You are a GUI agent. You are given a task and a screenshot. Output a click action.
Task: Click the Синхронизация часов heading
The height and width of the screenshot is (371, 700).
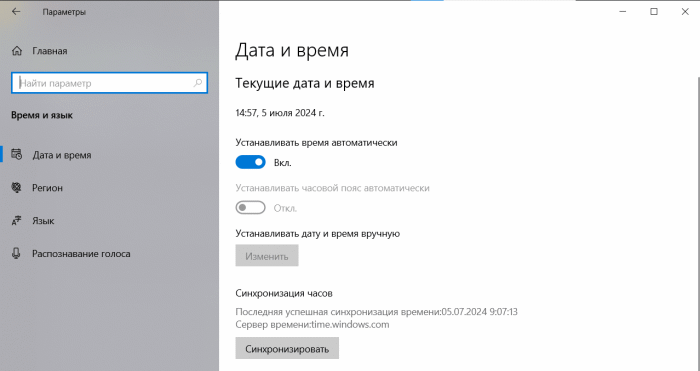284,293
